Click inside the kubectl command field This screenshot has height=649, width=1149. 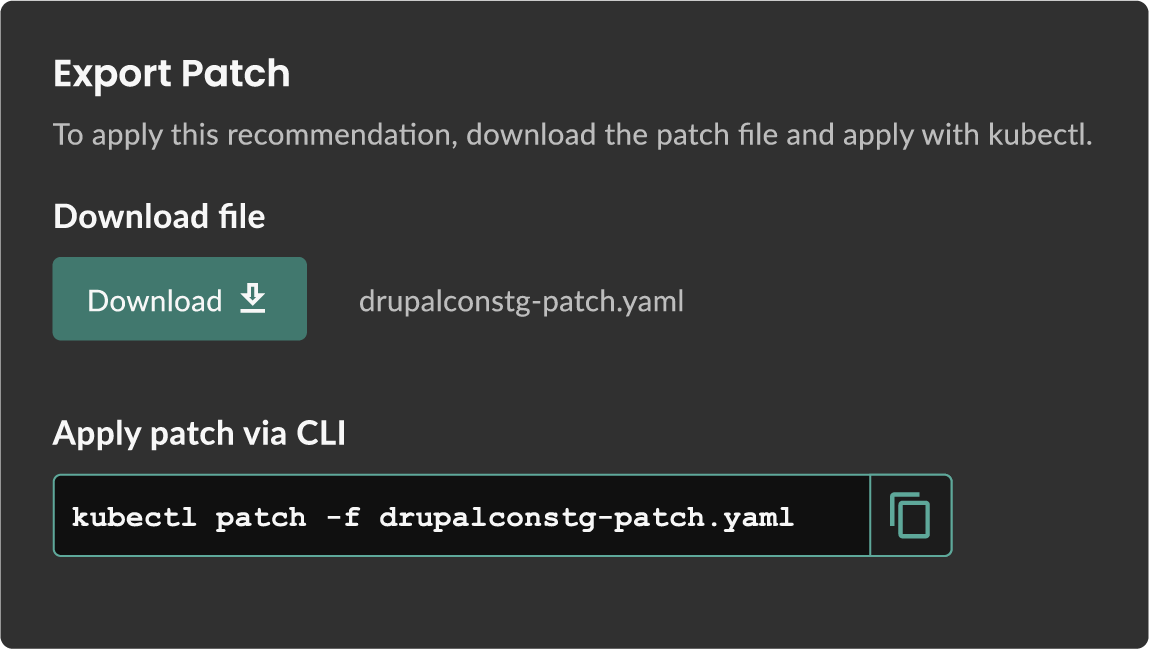pyautogui.click(x=462, y=516)
